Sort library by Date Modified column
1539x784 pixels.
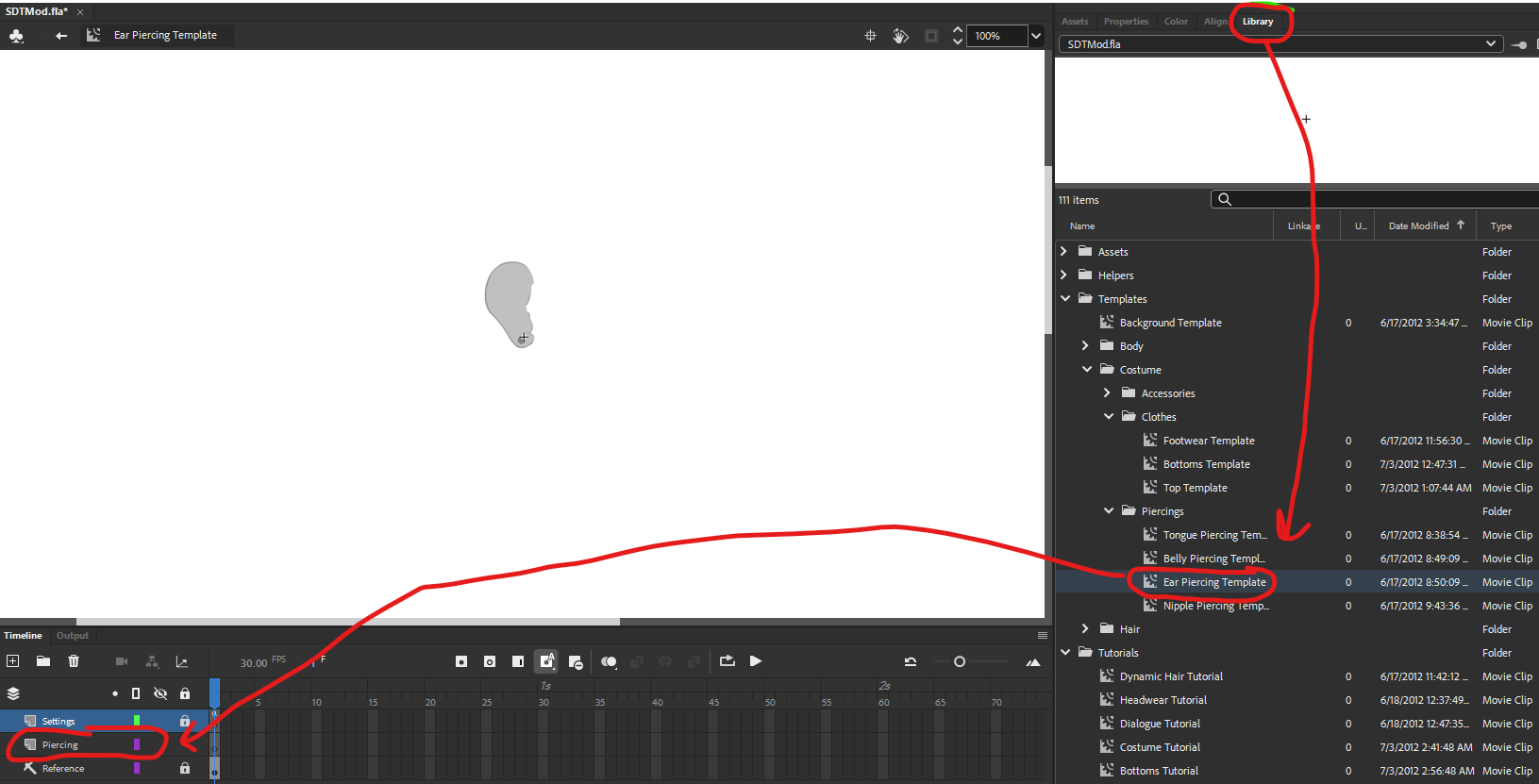tap(1417, 226)
